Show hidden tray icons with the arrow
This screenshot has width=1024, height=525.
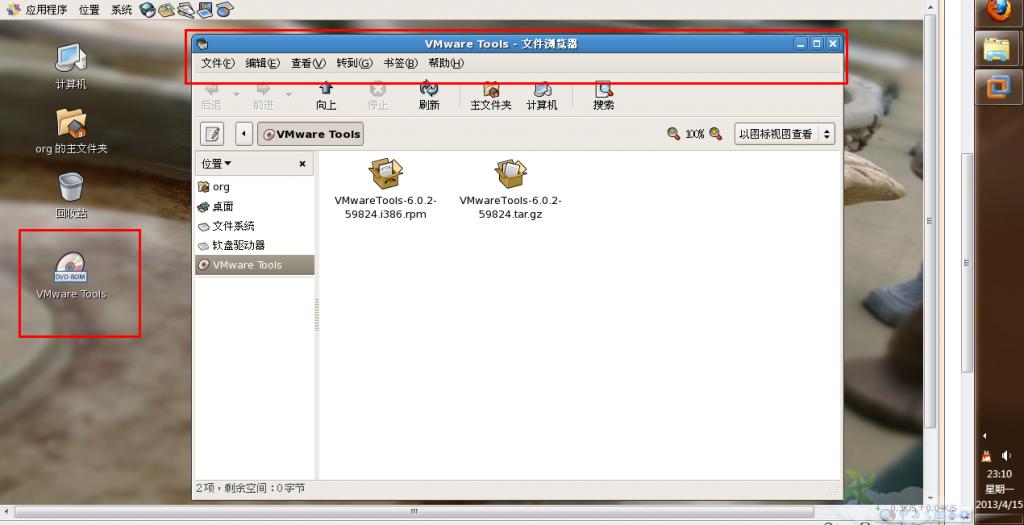pyautogui.click(x=985, y=436)
